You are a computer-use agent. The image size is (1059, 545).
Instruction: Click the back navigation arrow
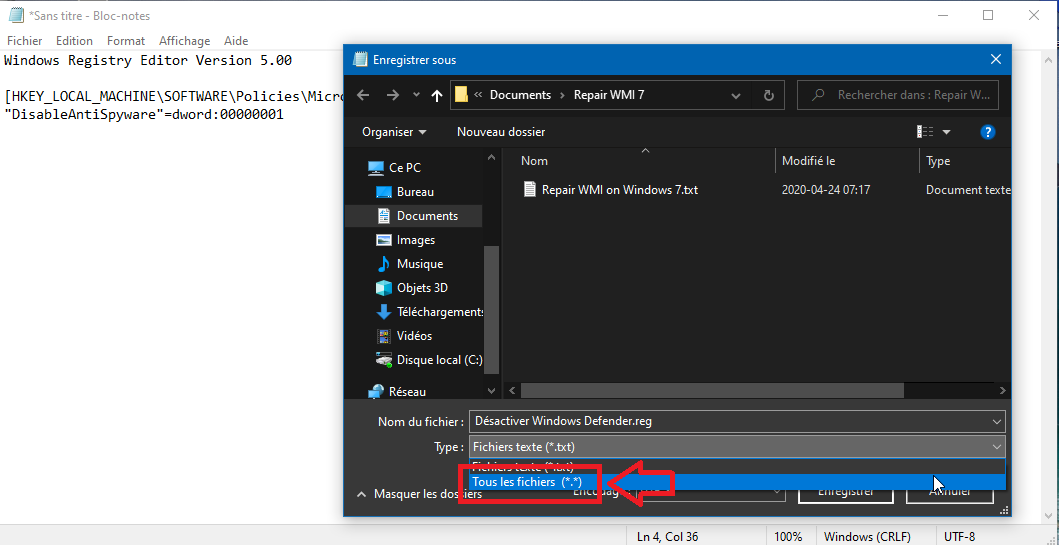363,95
